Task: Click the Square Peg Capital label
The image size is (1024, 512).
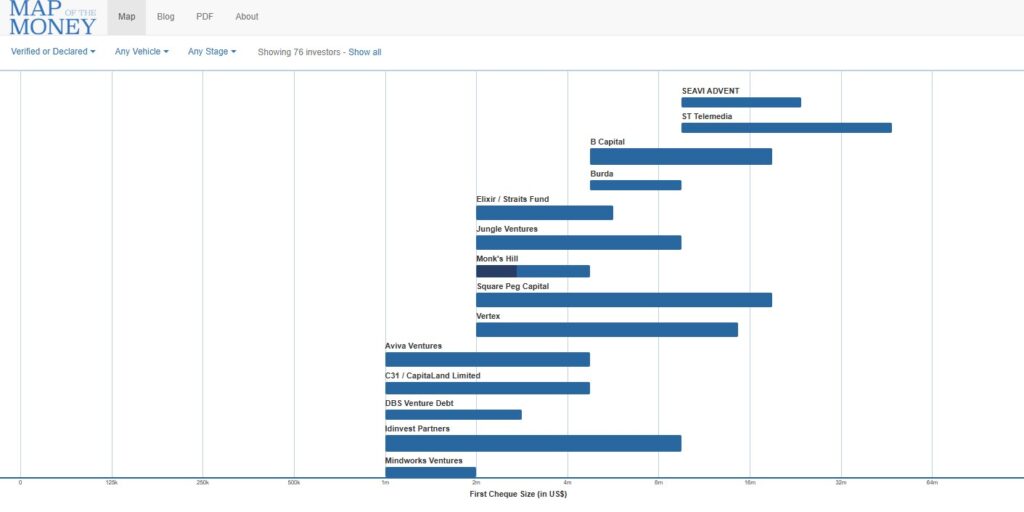Action: 513,287
